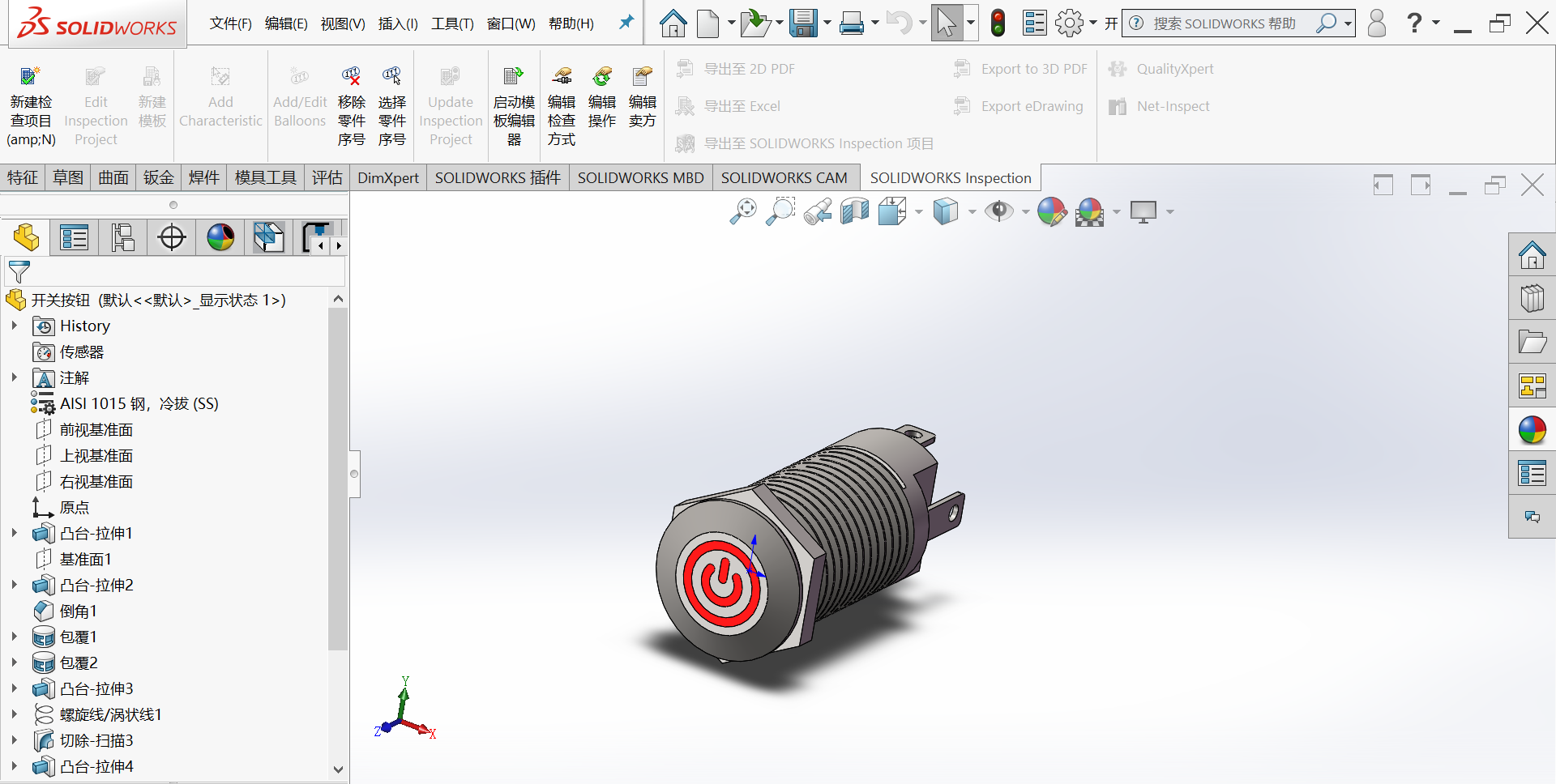This screenshot has width=1556, height=784.
Task: Expand the 凸台-拉伸1 feature
Action: tap(14, 533)
